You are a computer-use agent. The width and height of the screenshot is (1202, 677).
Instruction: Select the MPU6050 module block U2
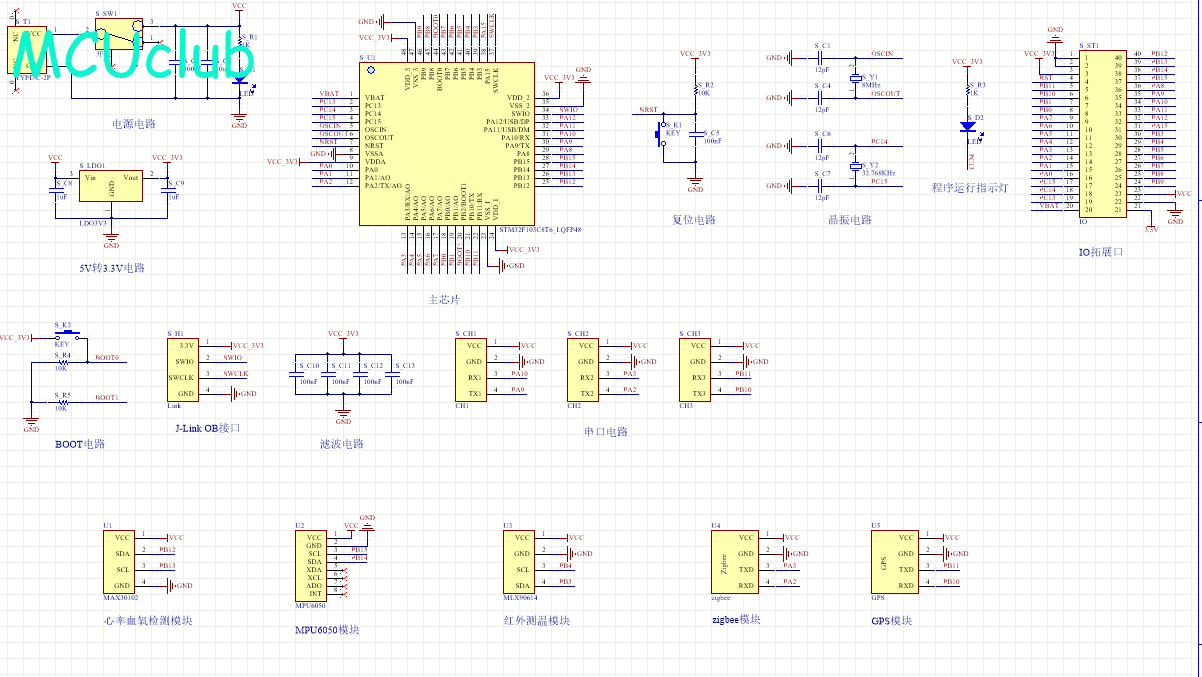(x=316, y=565)
